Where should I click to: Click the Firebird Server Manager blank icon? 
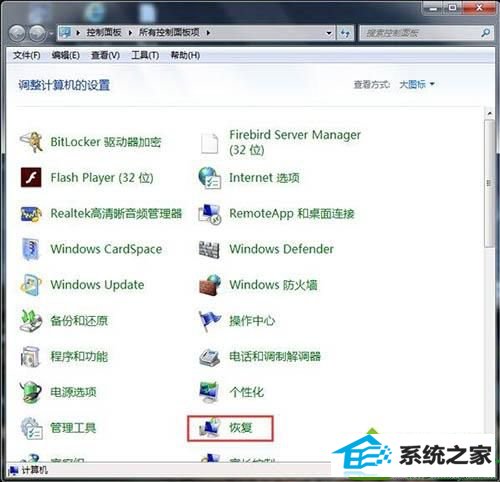tap(209, 143)
